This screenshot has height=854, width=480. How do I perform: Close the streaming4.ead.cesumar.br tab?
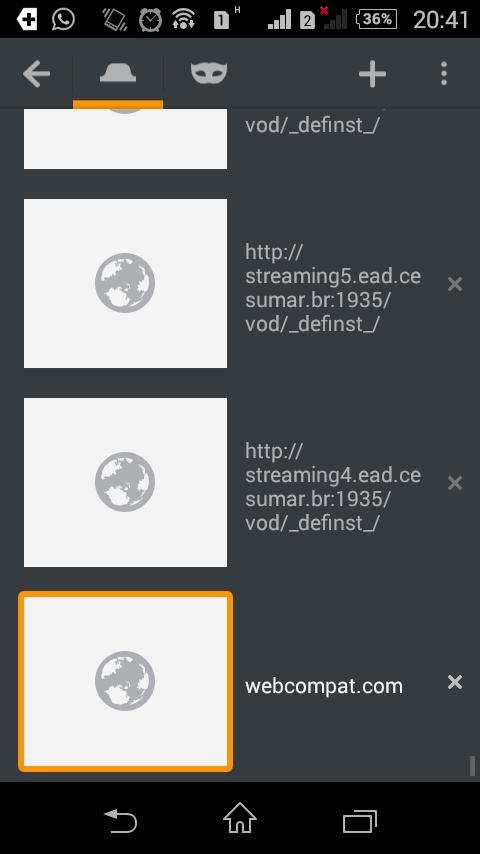point(455,483)
